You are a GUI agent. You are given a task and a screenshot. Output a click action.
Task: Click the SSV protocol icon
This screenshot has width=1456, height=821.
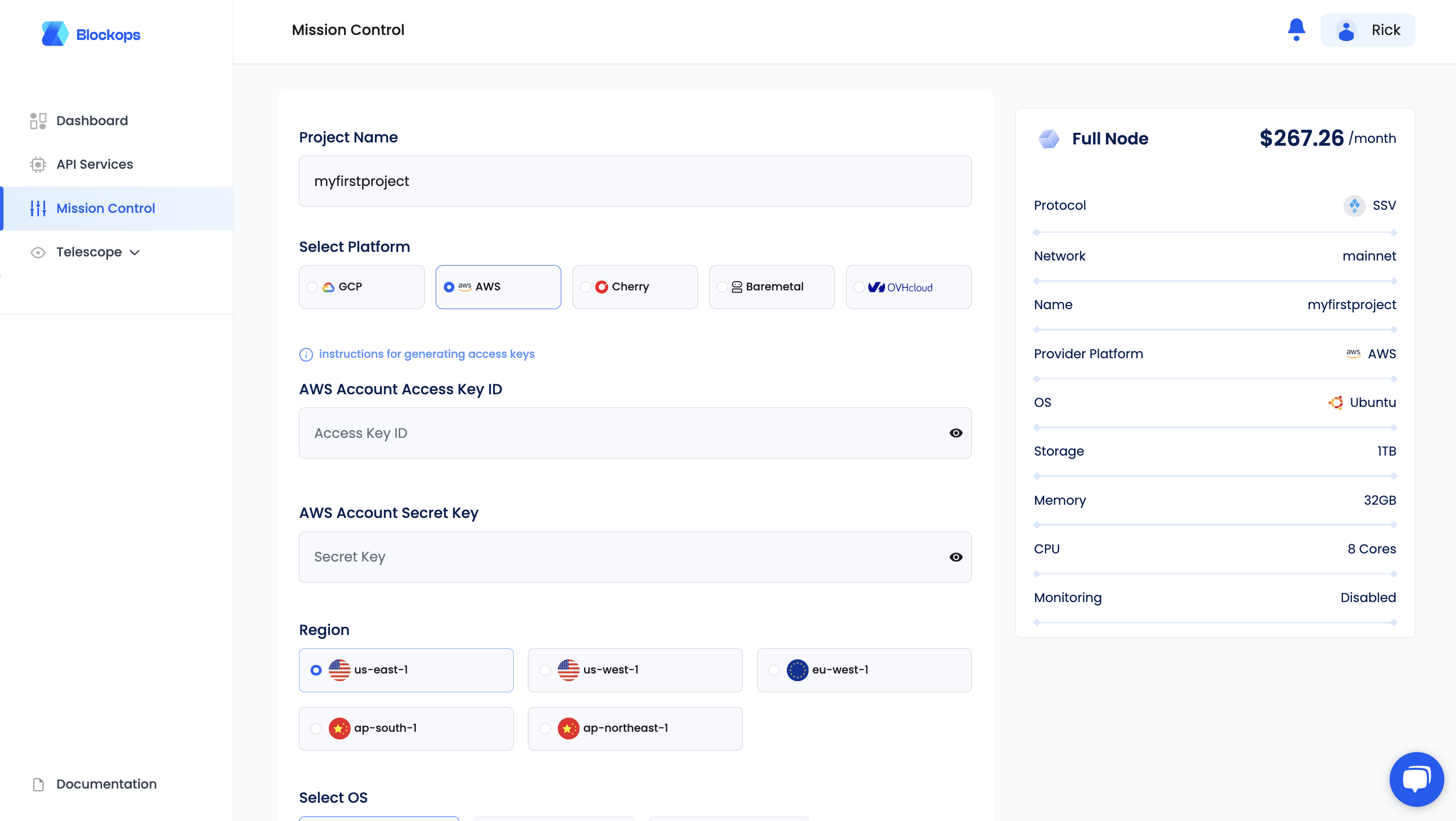coord(1355,205)
